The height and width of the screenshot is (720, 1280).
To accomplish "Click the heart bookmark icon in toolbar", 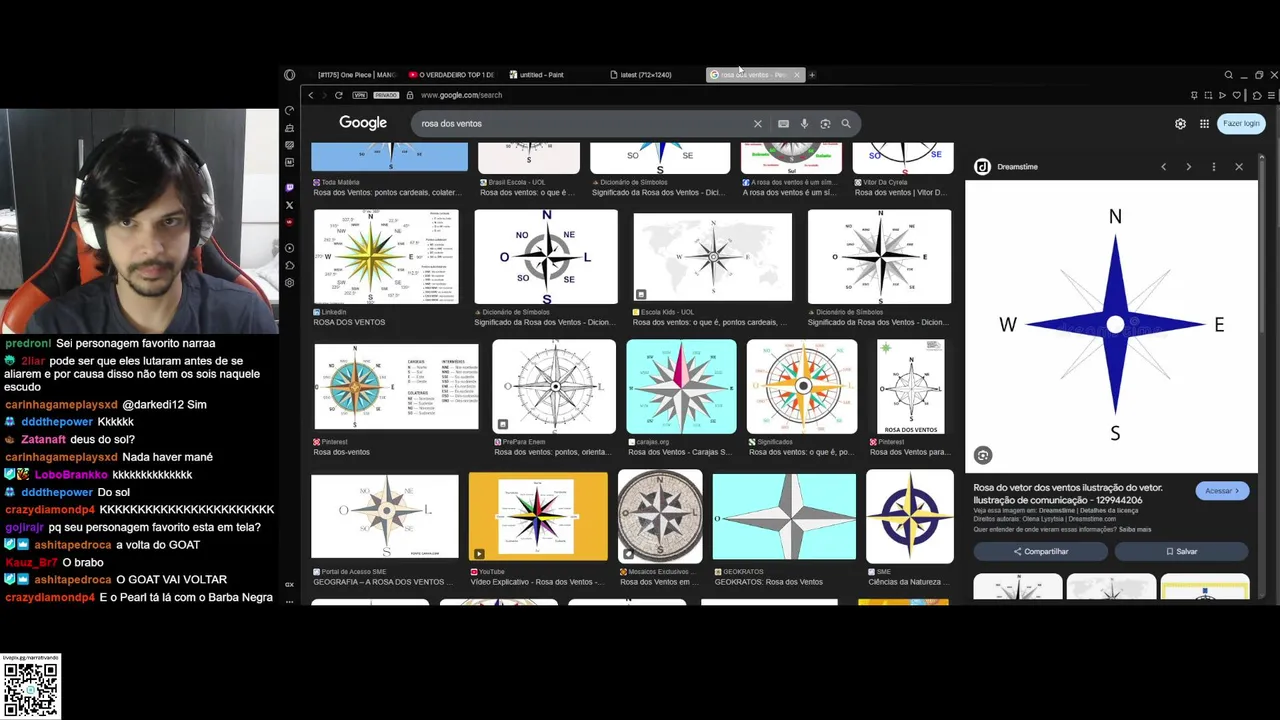I will pos(1237,95).
